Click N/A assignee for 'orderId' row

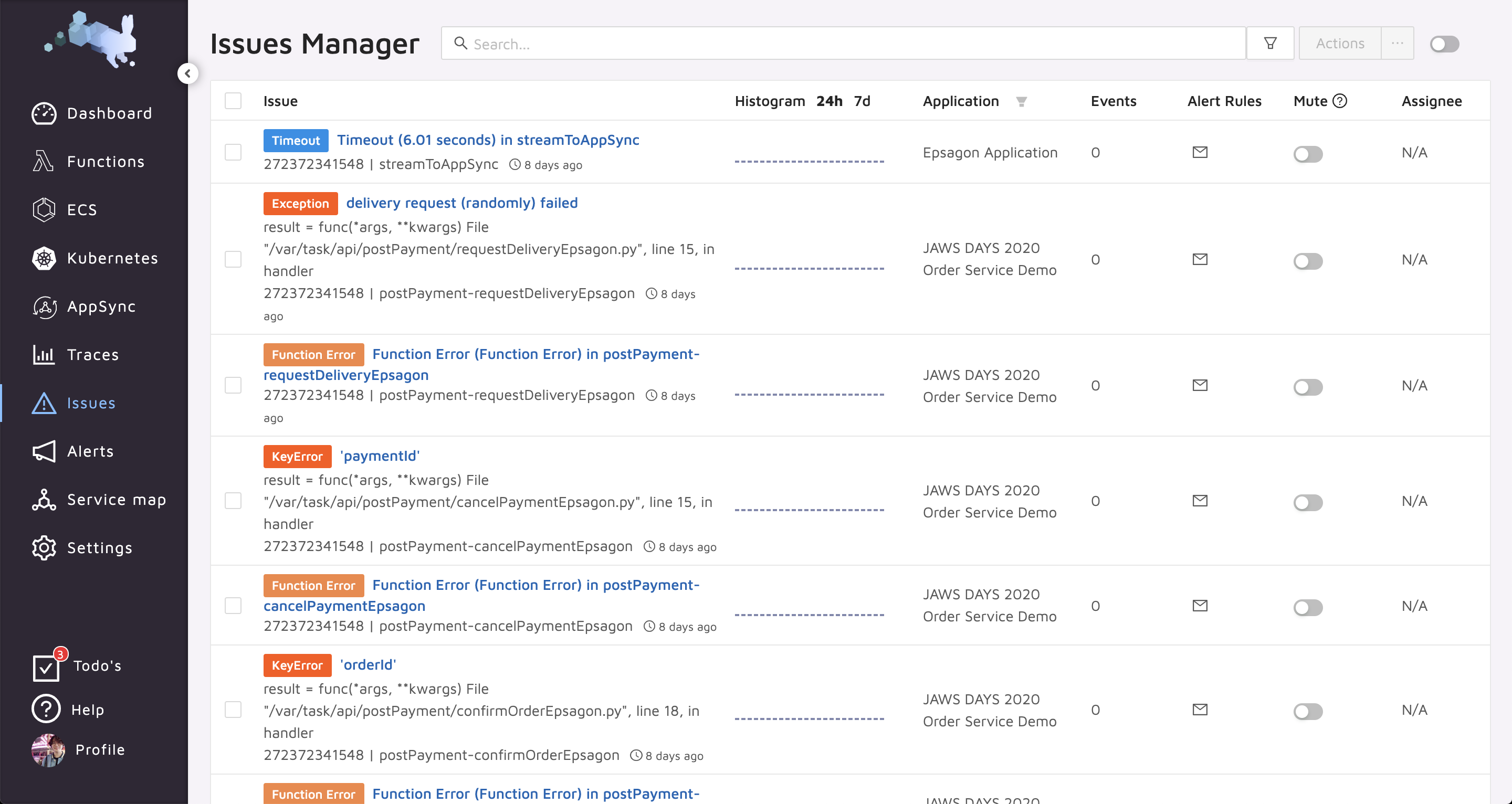pyautogui.click(x=1414, y=710)
